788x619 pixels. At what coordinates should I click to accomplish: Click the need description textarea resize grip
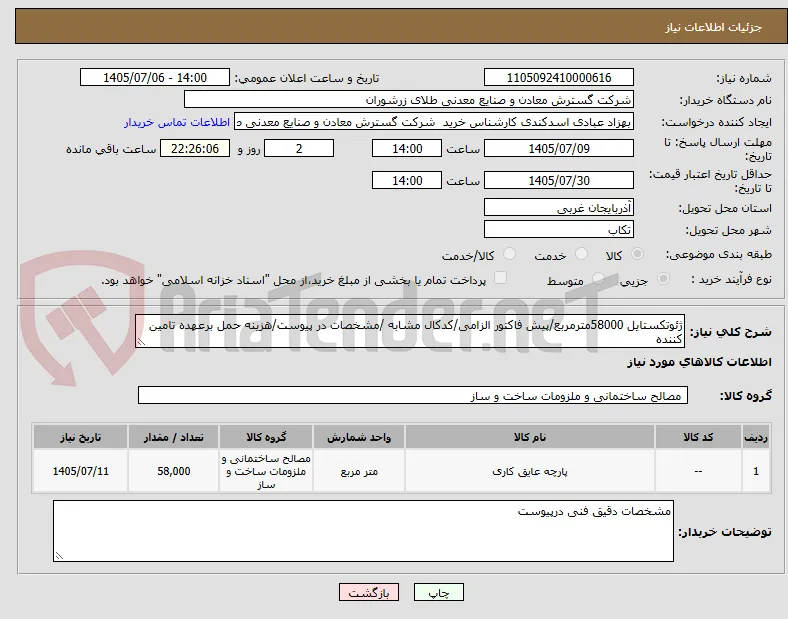coord(140,342)
